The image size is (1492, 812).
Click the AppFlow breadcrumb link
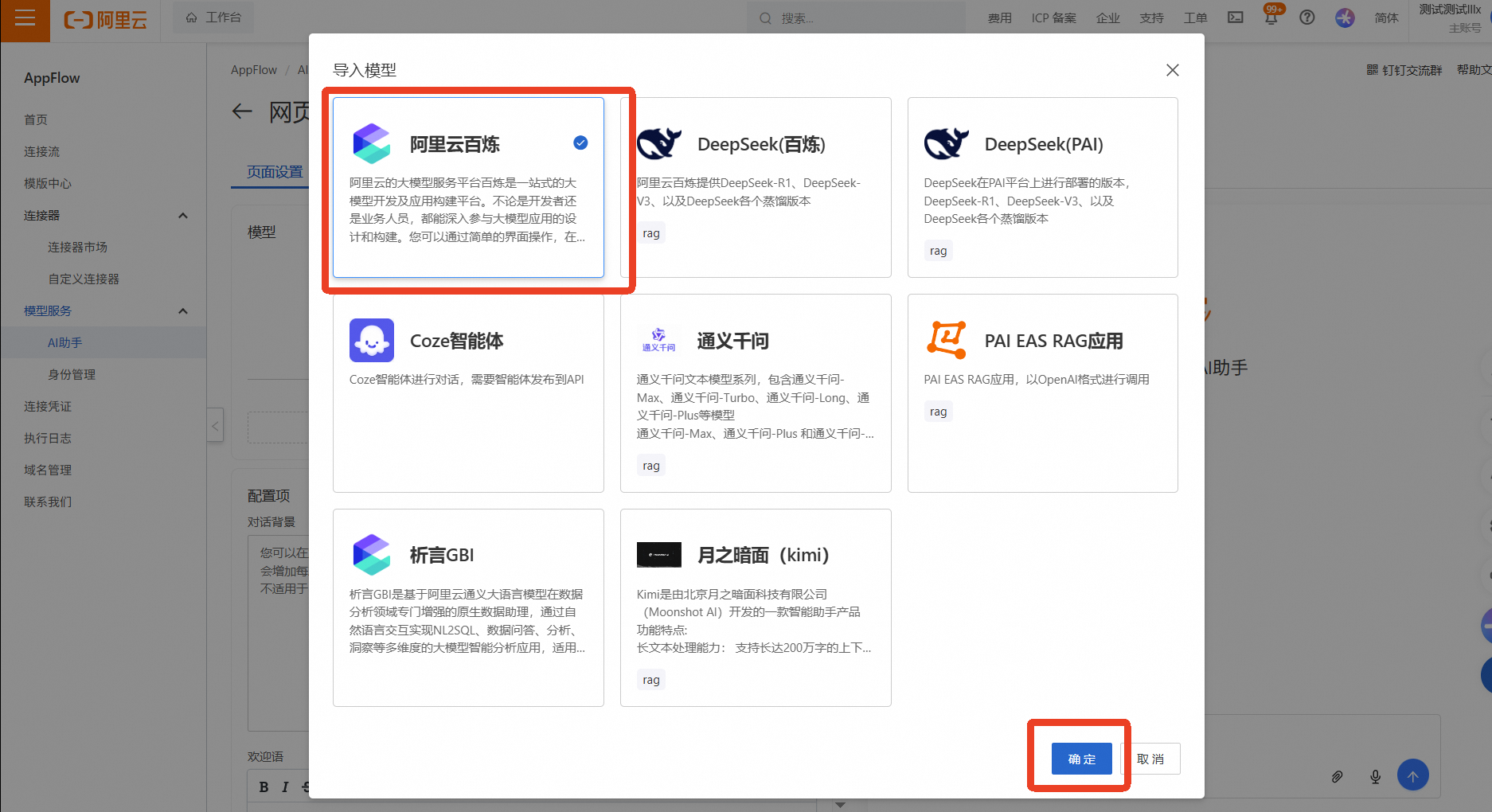(254, 70)
